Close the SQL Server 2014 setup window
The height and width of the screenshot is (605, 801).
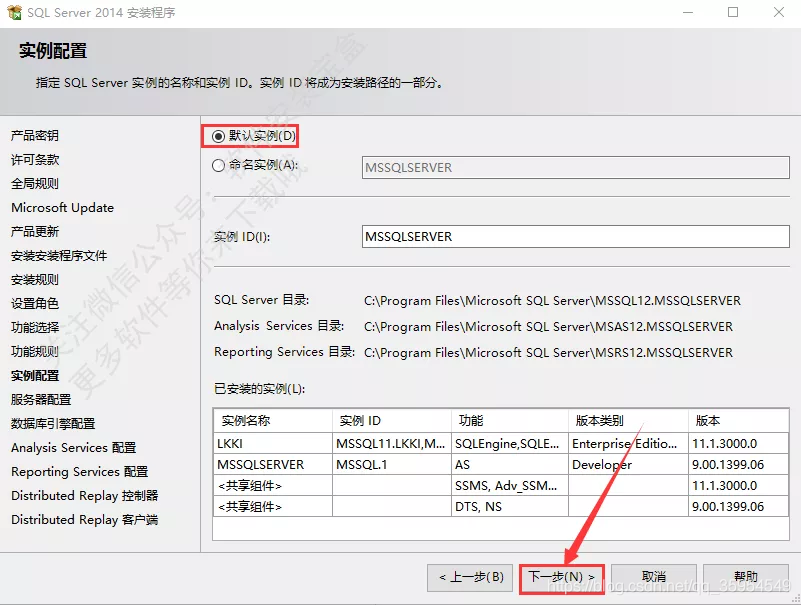point(779,12)
